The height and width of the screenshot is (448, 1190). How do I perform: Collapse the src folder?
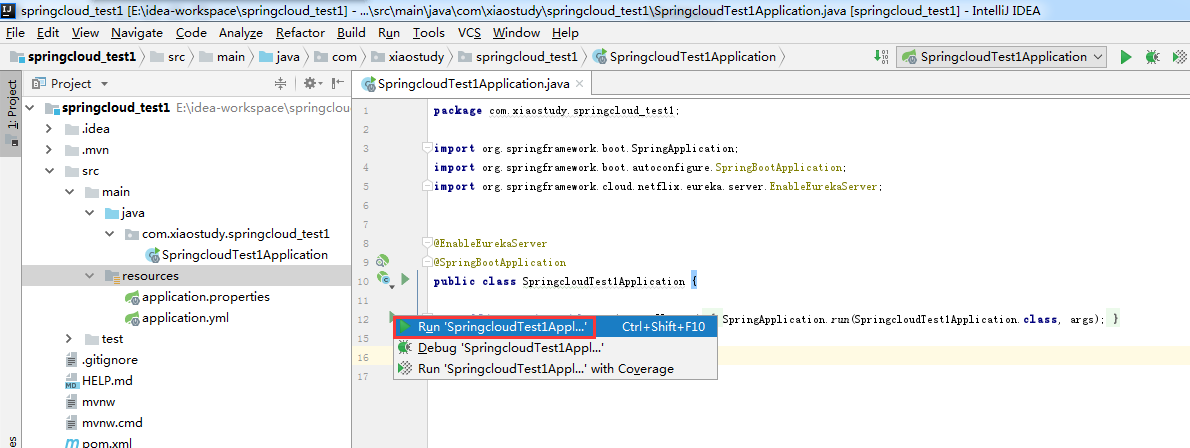point(49,171)
